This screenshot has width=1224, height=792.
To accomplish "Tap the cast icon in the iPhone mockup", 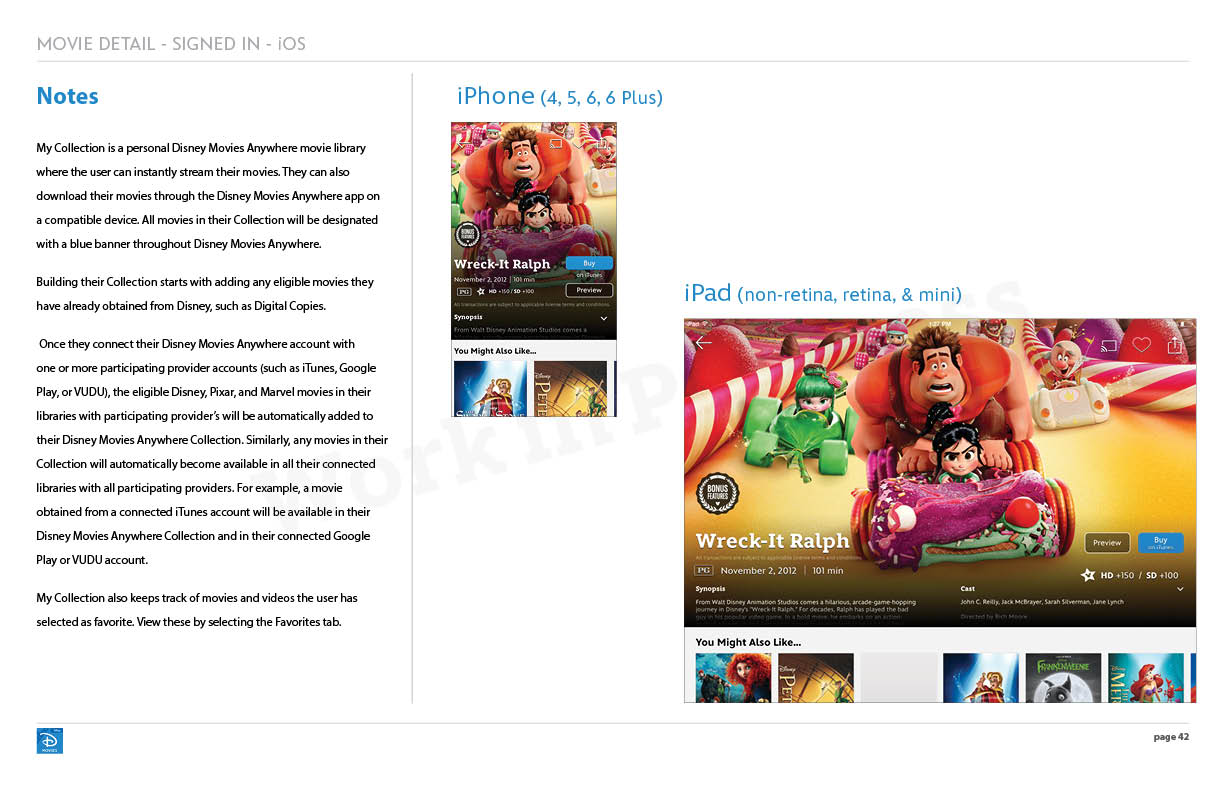I will (x=557, y=145).
